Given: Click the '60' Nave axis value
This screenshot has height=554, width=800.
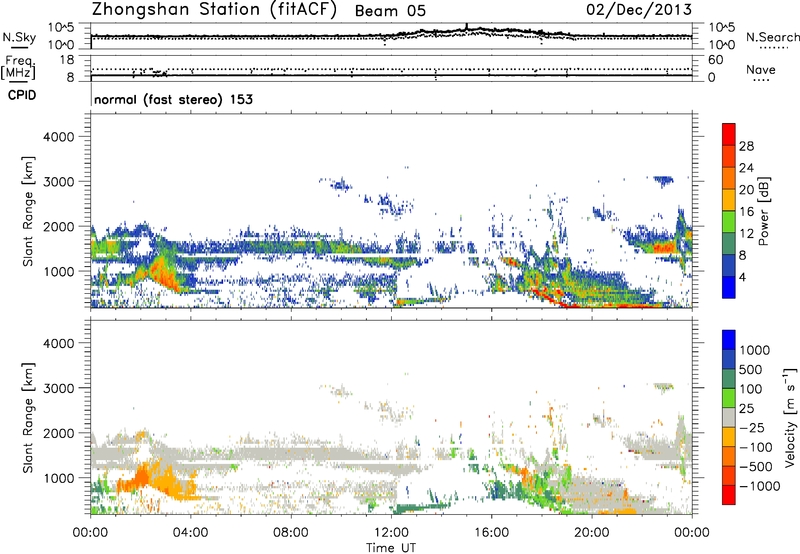Looking at the screenshot, I should tap(715, 60).
